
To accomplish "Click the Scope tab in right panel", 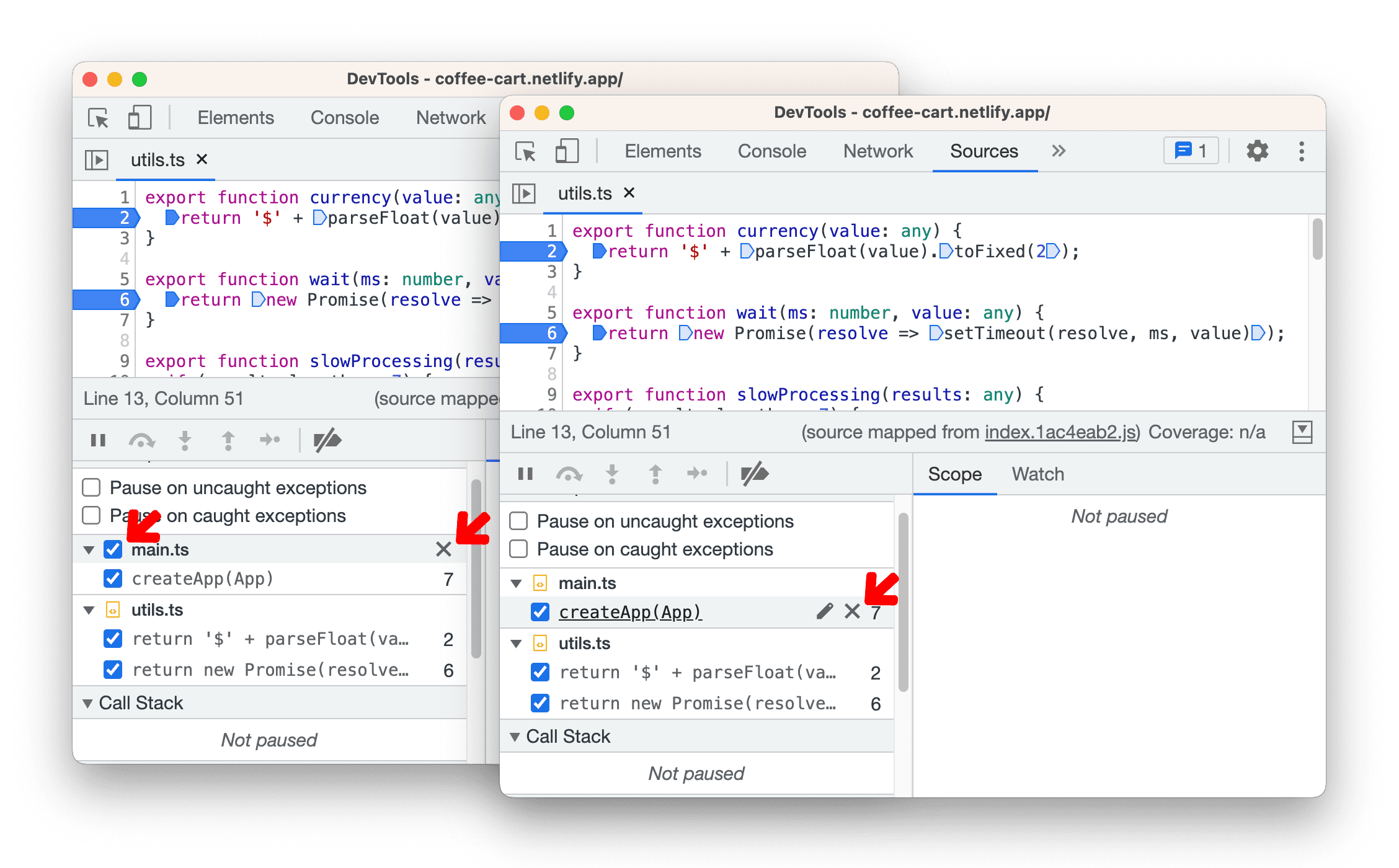I will click(951, 474).
